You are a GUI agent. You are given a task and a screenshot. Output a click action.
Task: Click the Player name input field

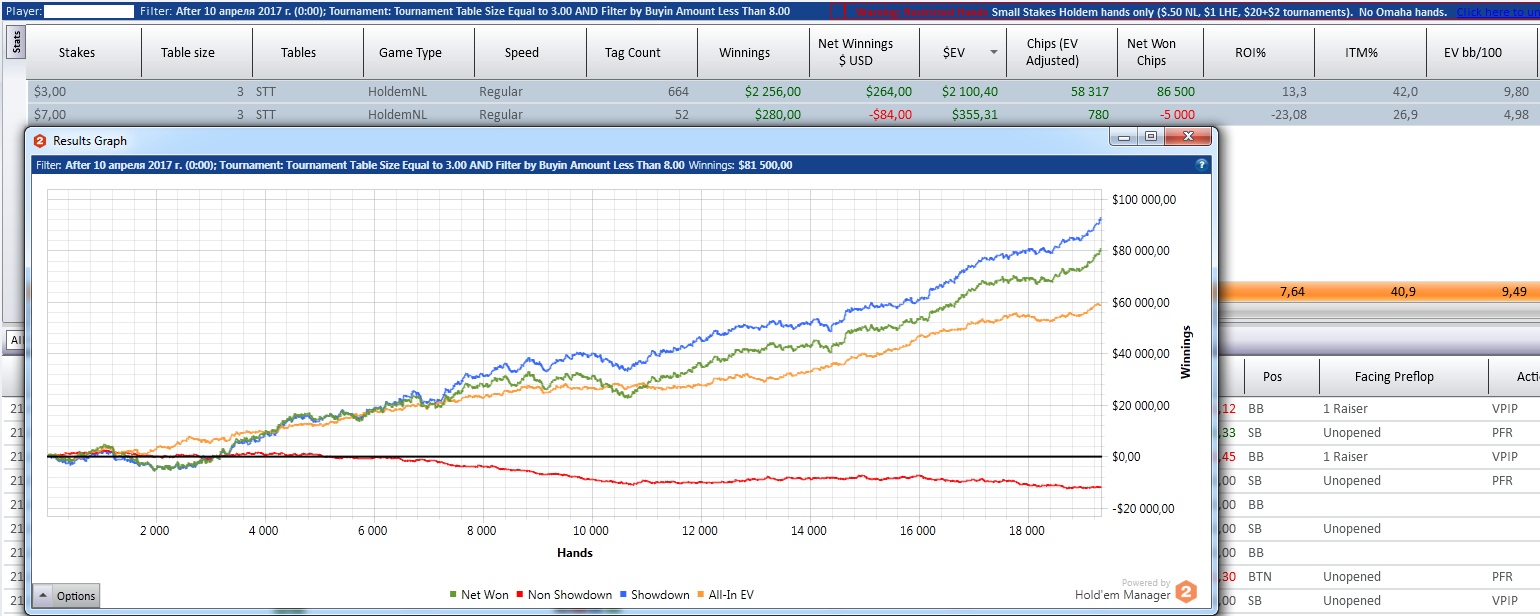click(91, 11)
